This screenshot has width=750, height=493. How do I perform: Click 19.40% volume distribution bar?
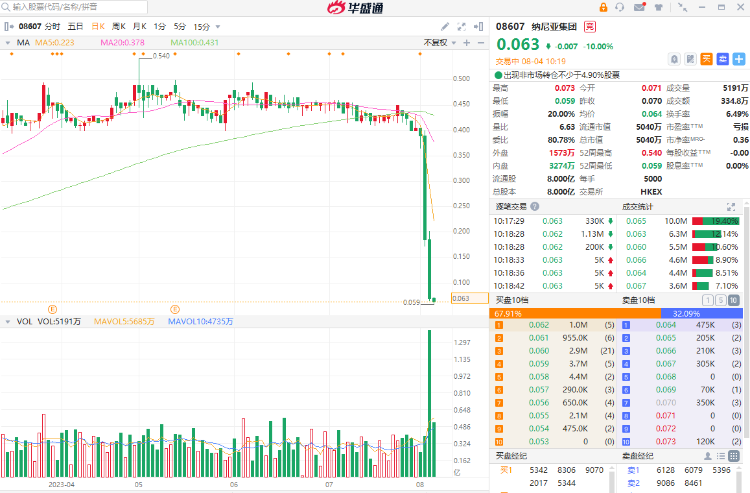[715, 221]
